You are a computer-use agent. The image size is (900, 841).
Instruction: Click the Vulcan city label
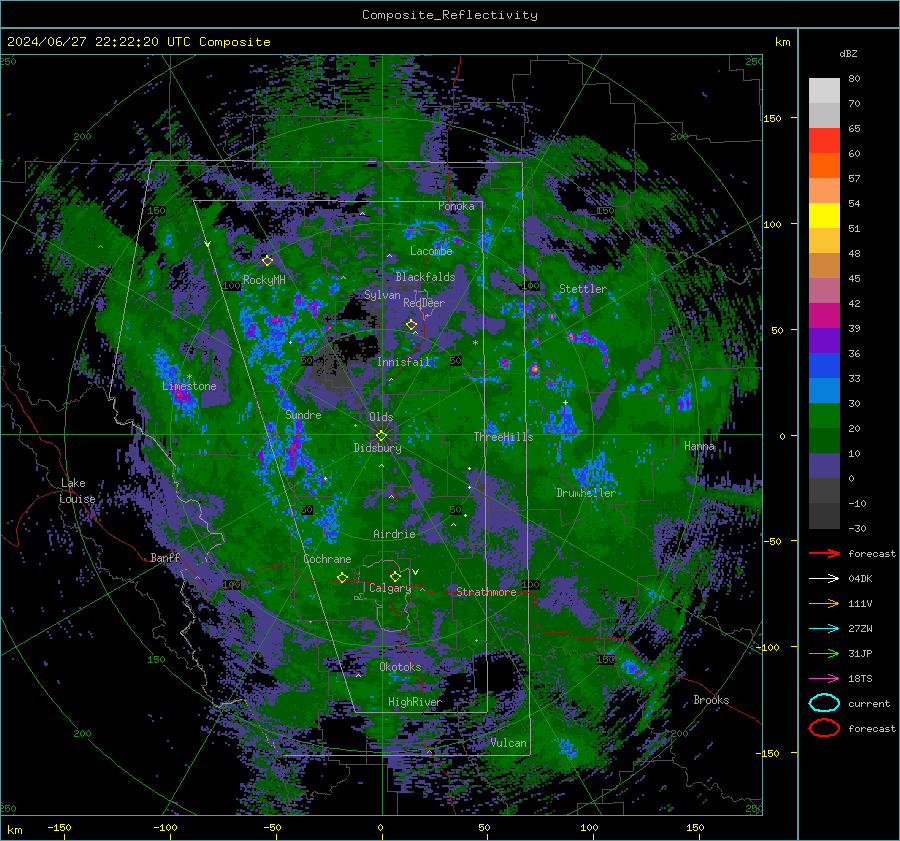click(508, 743)
